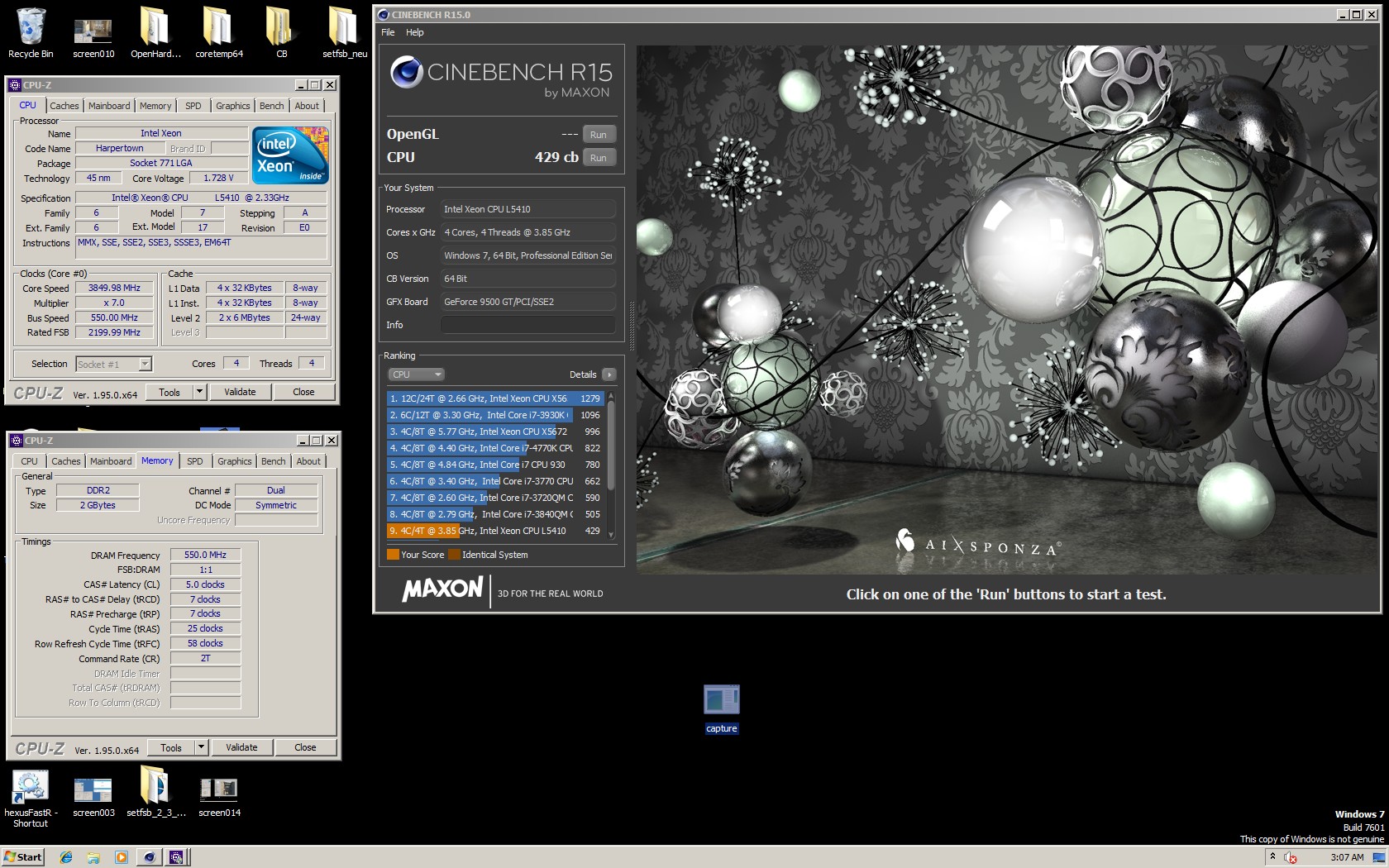Image resolution: width=1389 pixels, height=868 pixels.
Task: Click Show Desktop at the taskbar end
Action: click(1378, 857)
